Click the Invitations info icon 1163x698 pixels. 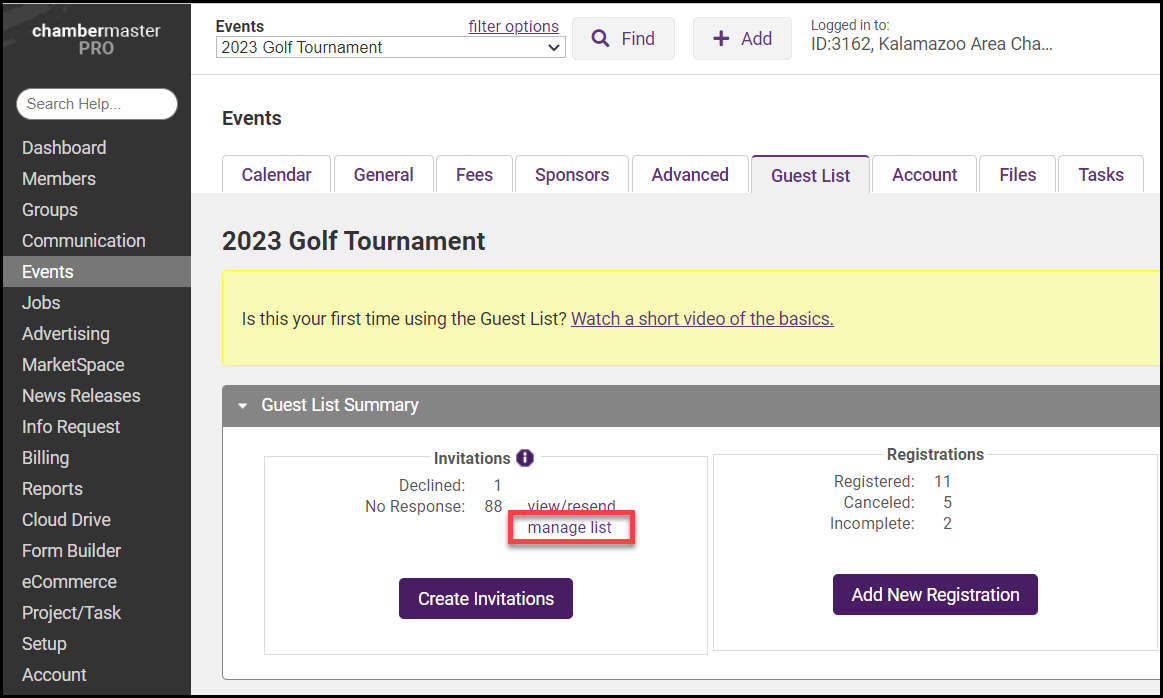coord(525,458)
